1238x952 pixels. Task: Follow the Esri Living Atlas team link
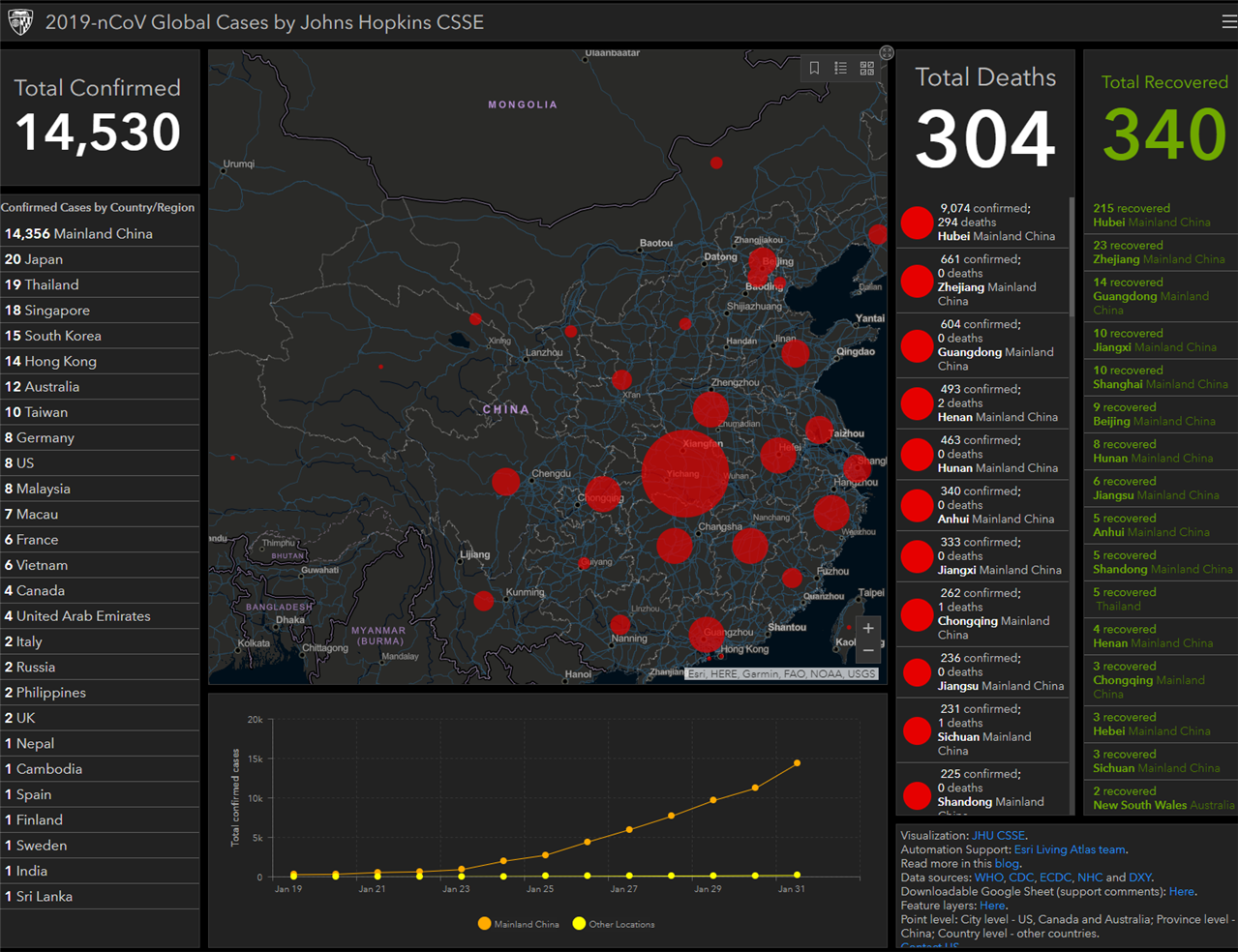[x=1070, y=849]
